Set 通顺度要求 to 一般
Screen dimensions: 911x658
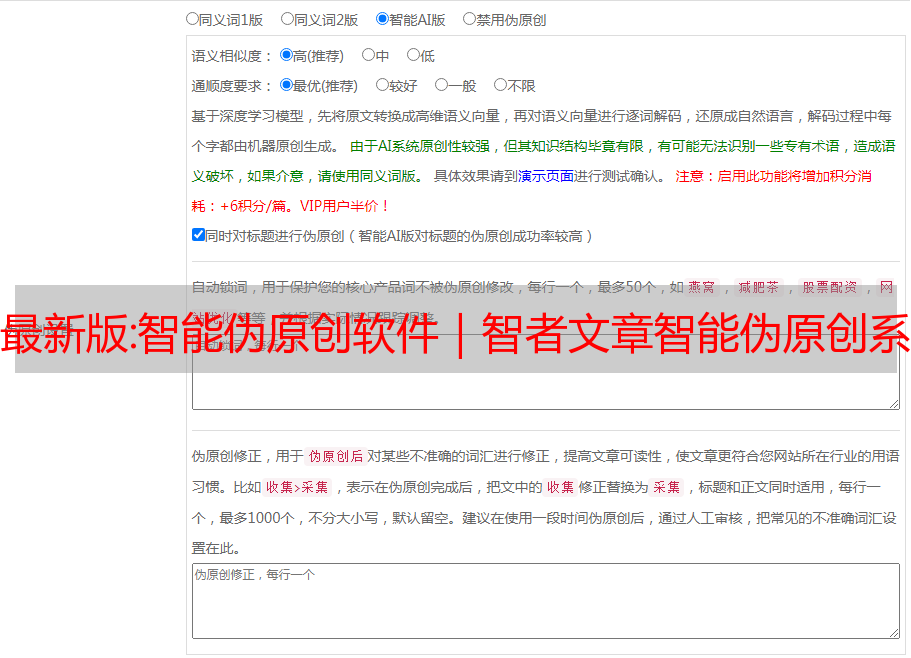(441, 85)
